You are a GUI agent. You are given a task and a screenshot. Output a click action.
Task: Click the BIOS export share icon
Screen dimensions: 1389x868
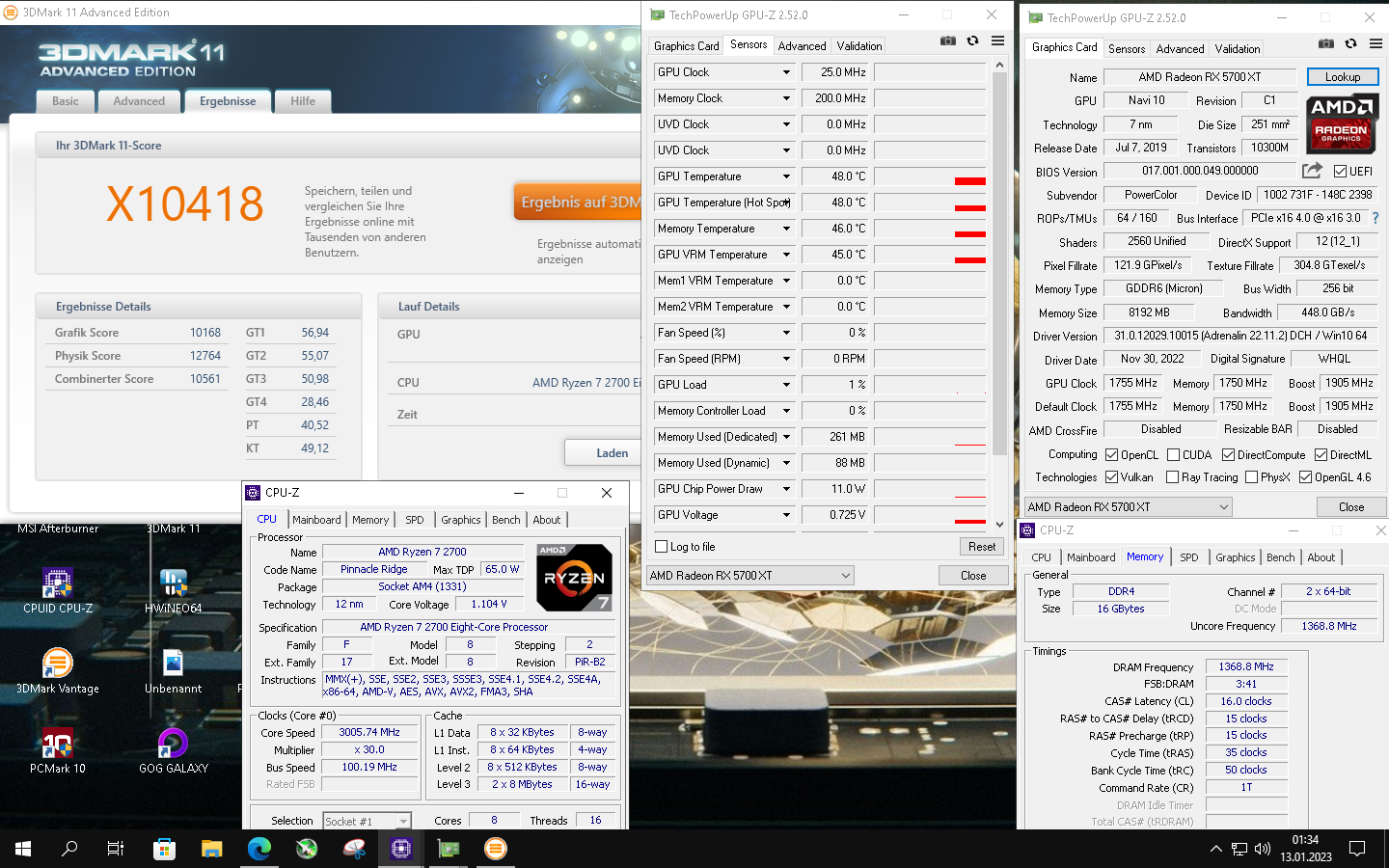point(1312,171)
